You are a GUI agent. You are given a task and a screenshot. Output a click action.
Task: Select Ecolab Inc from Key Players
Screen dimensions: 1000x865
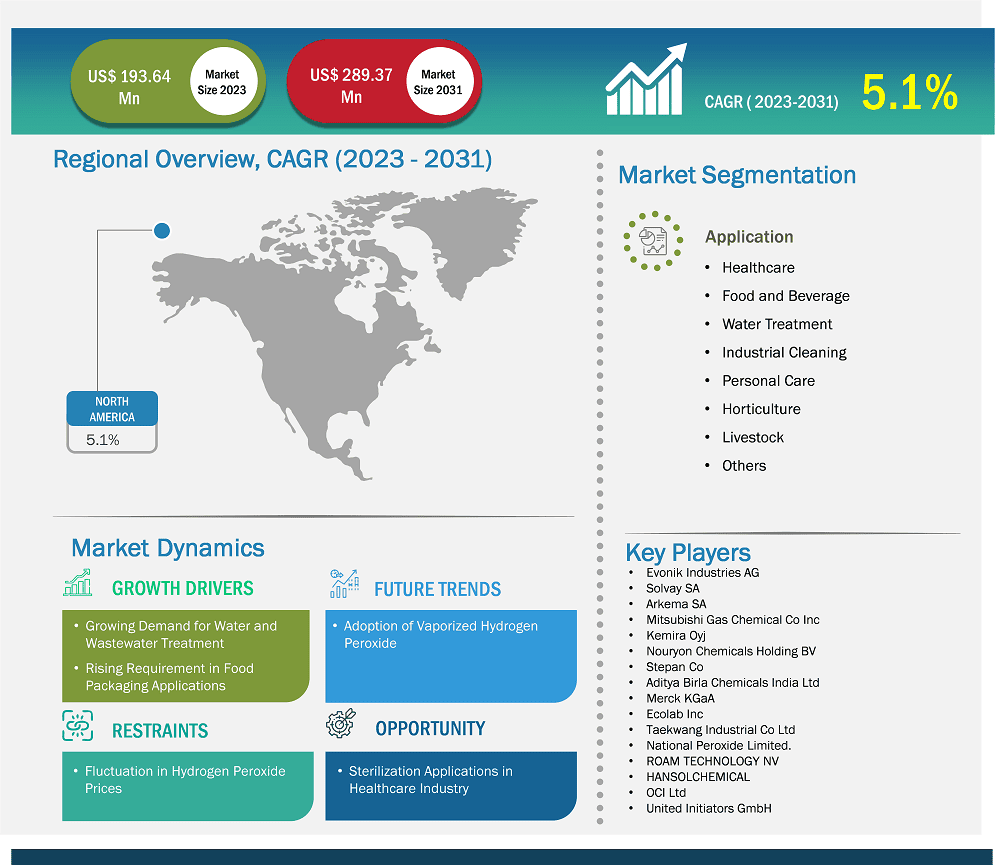[674, 714]
